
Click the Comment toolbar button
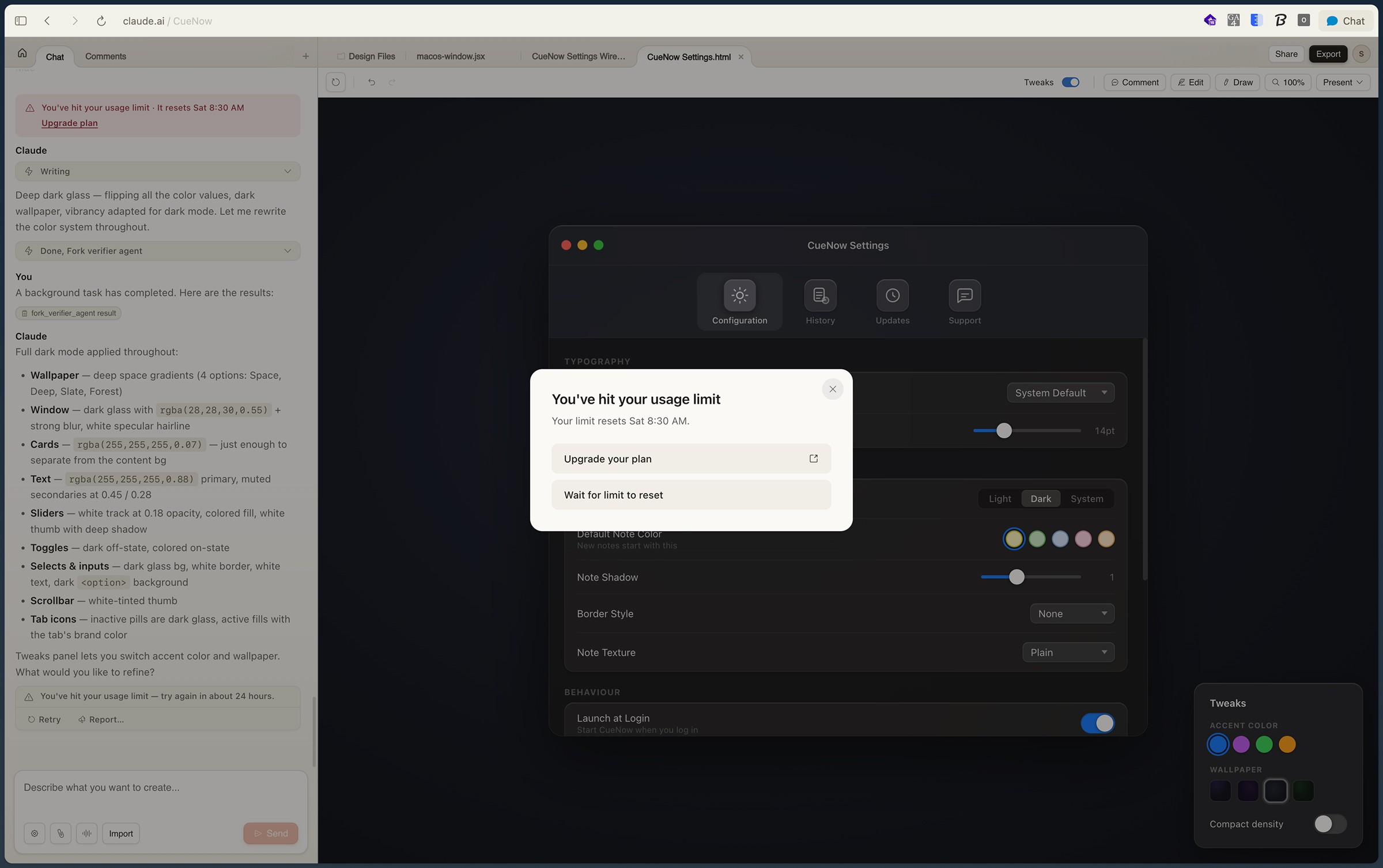click(x=1135, y=82)
